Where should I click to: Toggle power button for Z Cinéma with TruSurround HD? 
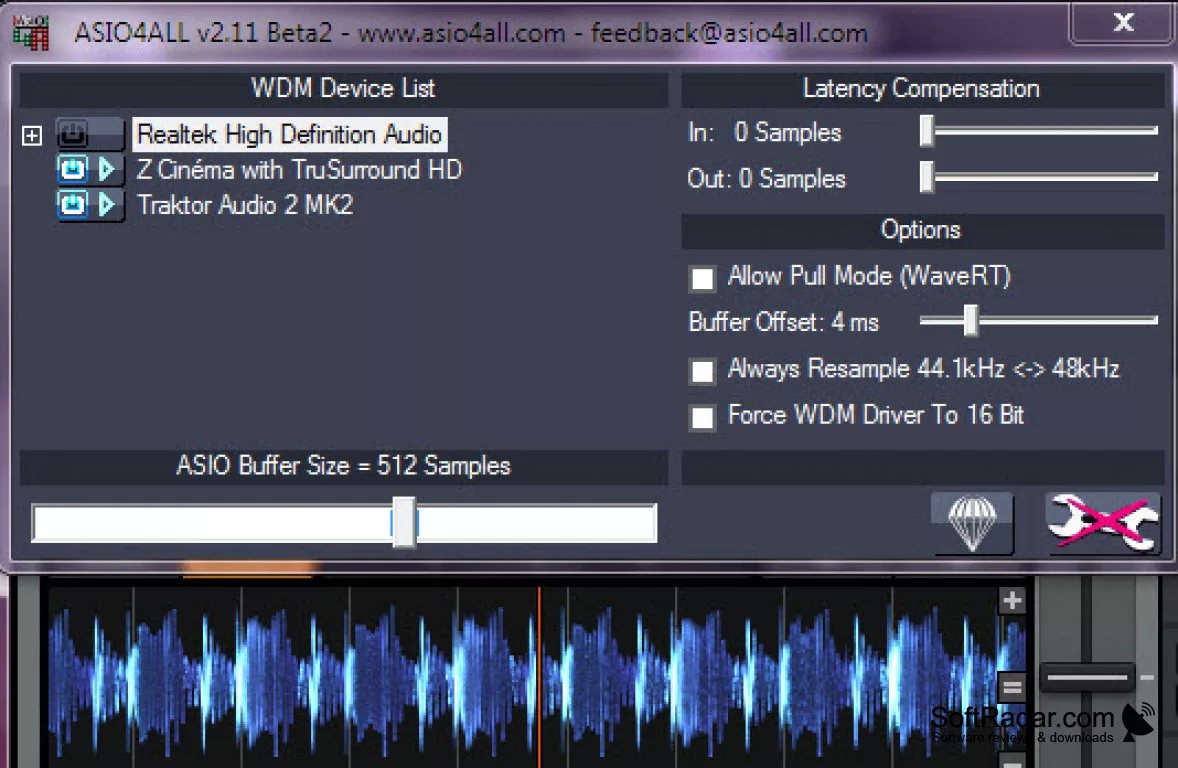coord(73,168)
